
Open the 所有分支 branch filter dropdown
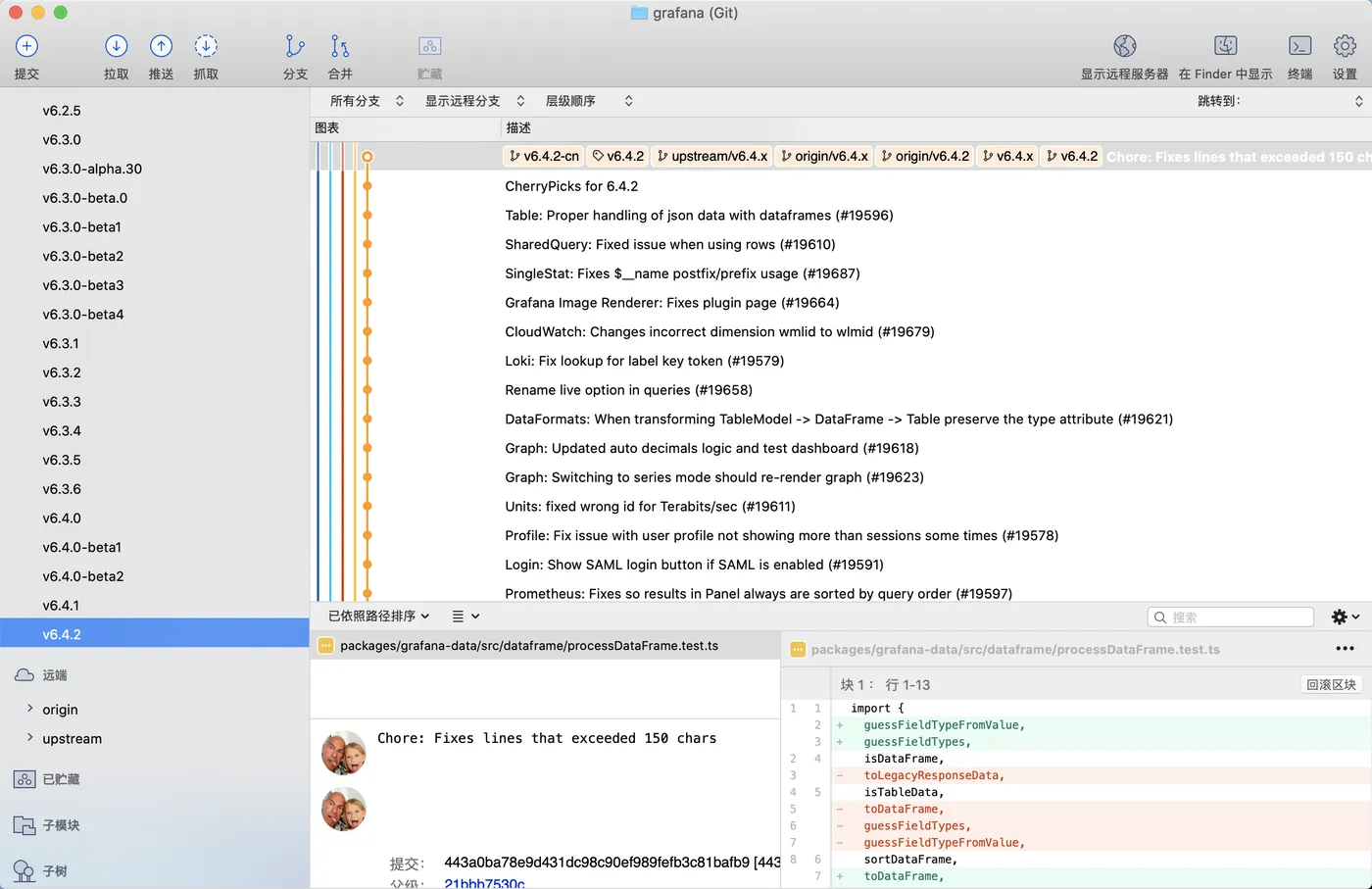click(x=367, y=101)
